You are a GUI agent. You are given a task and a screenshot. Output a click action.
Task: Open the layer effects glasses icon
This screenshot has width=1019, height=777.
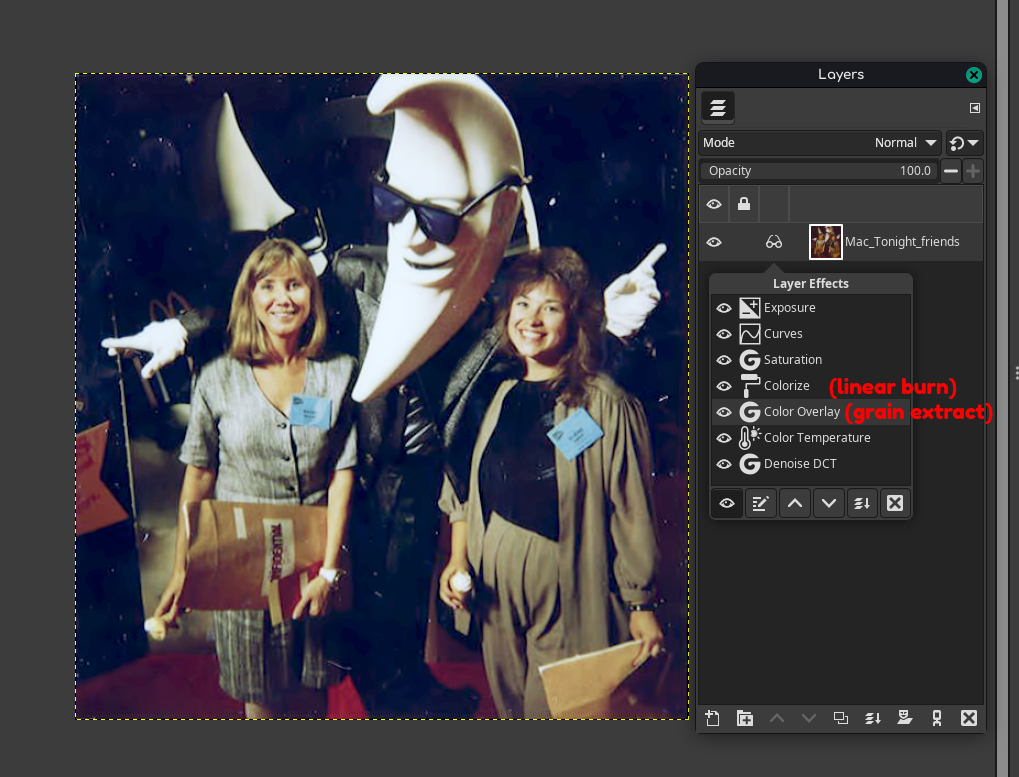coord(773,242)
